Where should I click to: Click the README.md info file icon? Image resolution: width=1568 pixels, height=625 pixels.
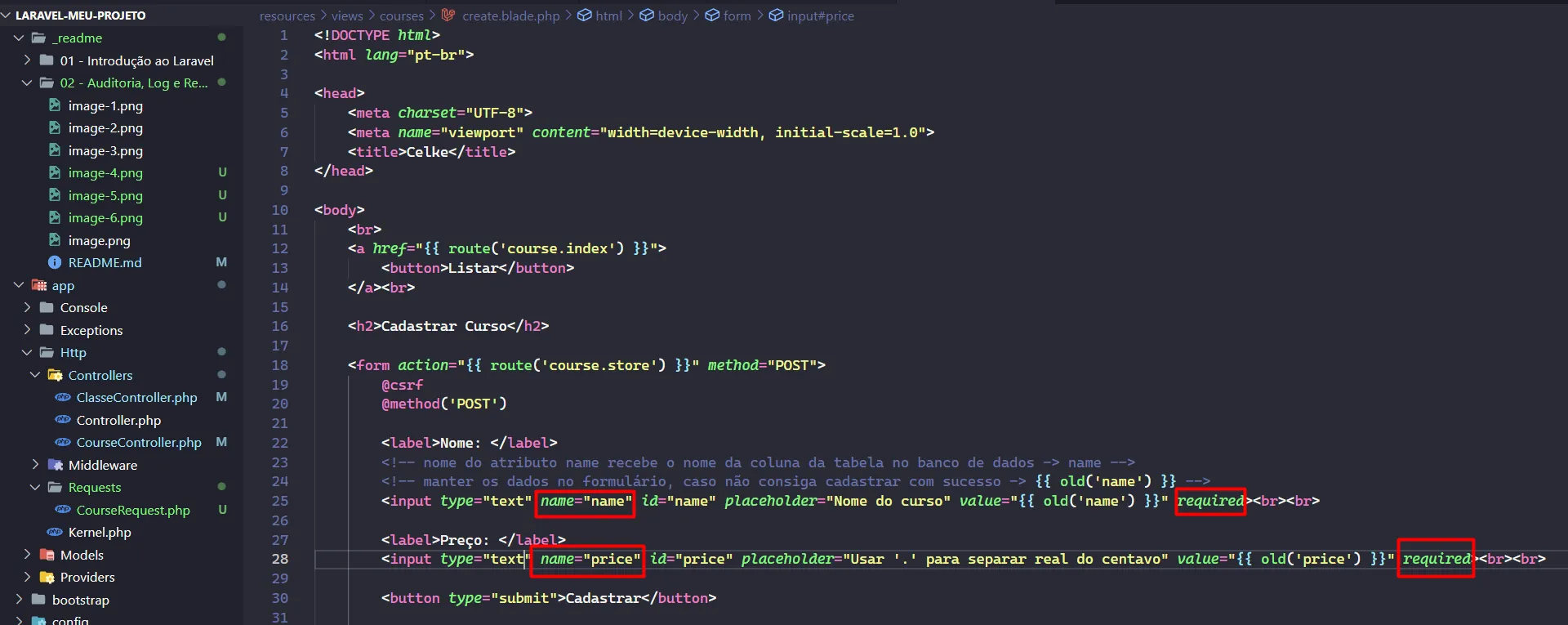(55, 262)
